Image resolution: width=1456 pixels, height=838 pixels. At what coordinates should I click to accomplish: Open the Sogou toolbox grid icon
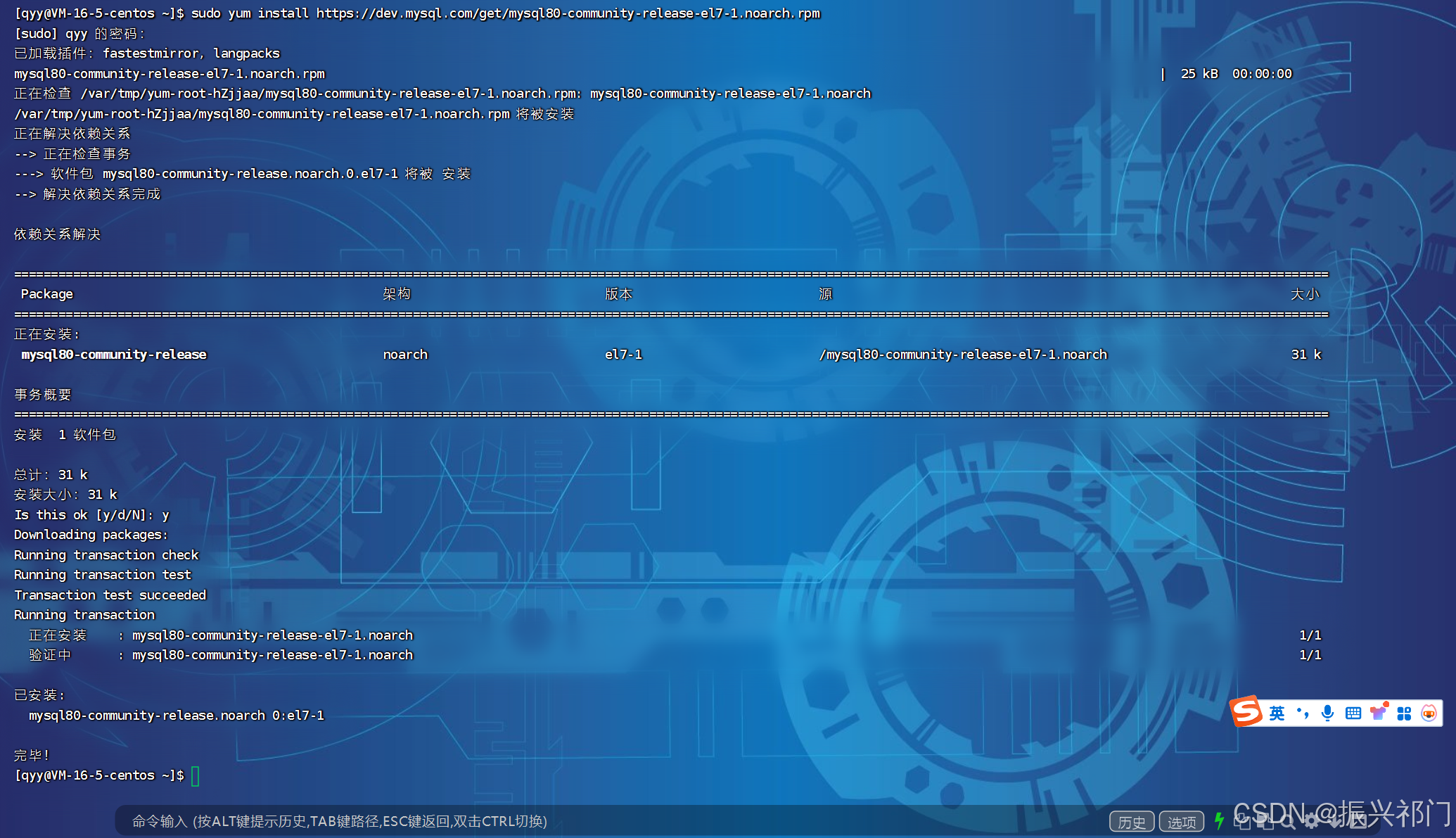pyautogui.click(x=1404, y=713)
